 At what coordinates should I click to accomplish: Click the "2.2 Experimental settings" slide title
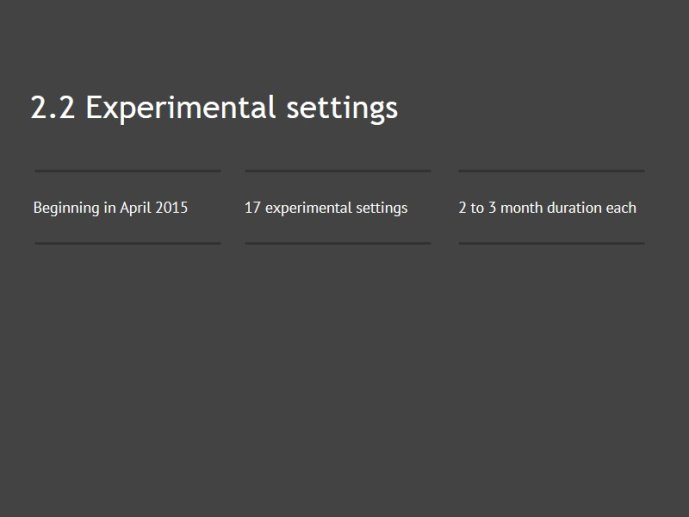[x=214, y=108]
